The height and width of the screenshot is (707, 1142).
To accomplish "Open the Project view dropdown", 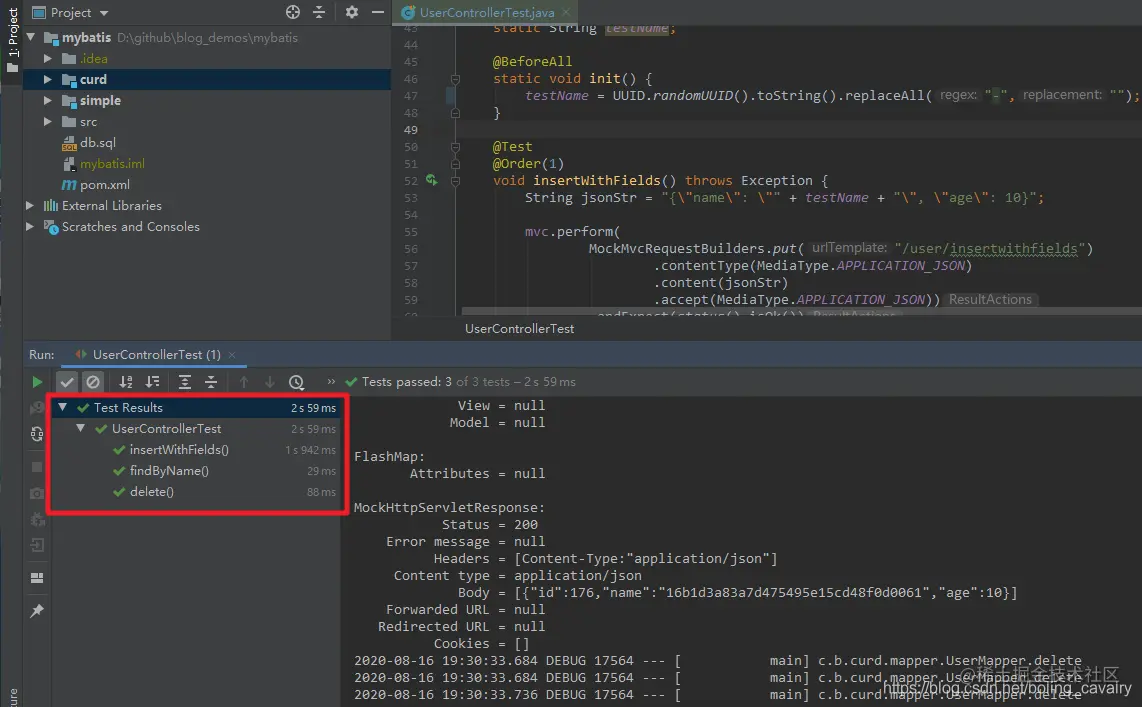I will [71, 12].
